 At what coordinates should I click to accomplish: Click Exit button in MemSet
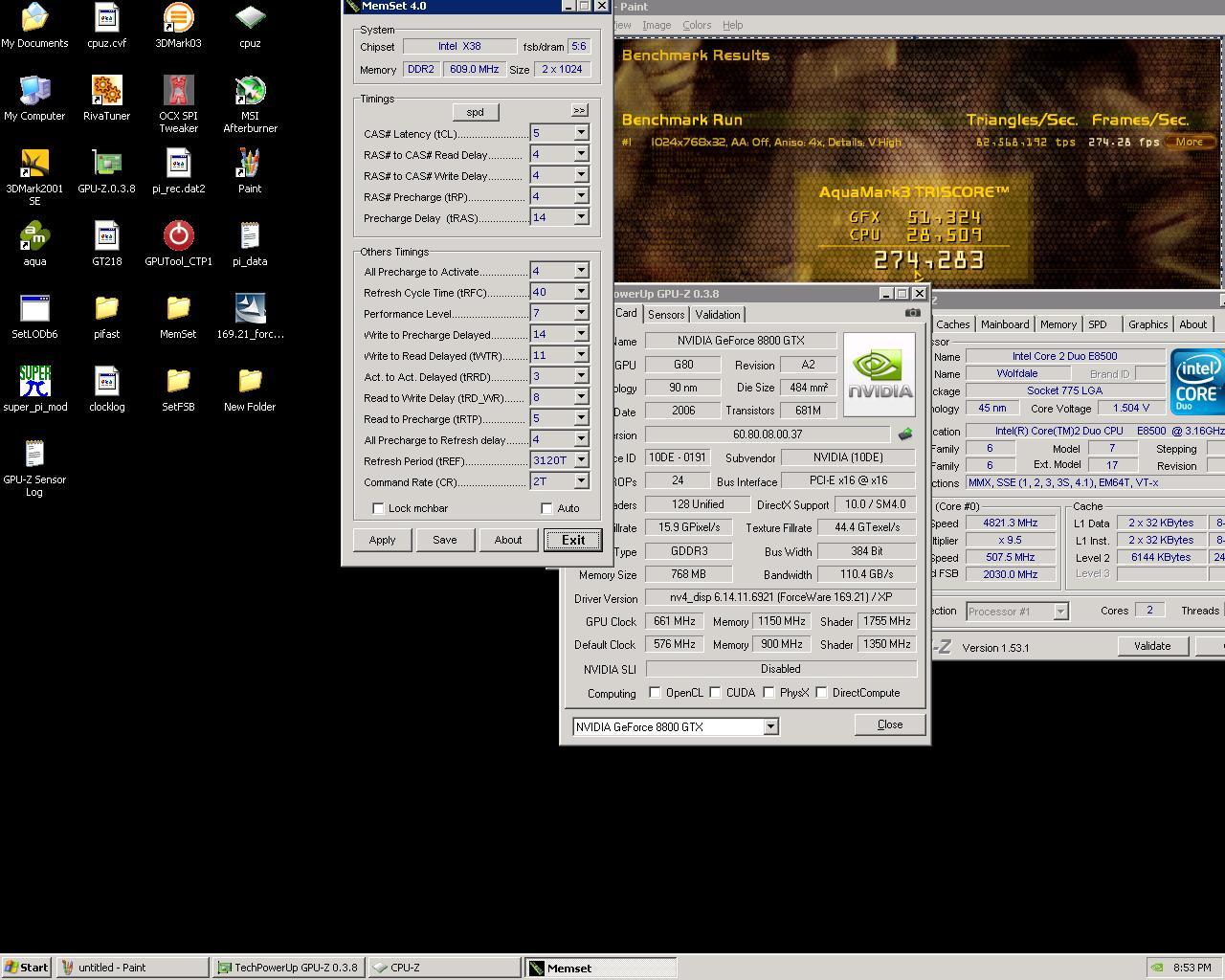572,540
